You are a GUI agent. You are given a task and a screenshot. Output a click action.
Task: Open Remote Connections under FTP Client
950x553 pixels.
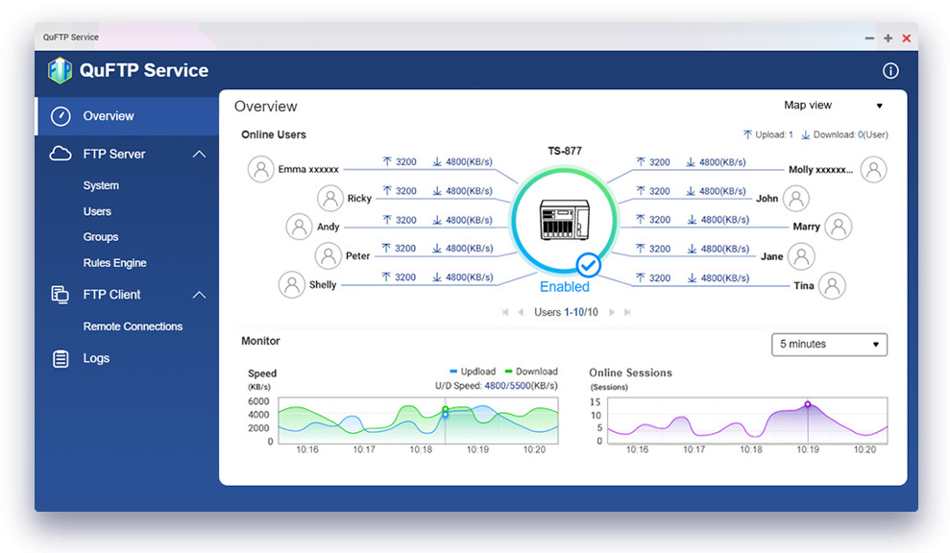pos(133,326)
